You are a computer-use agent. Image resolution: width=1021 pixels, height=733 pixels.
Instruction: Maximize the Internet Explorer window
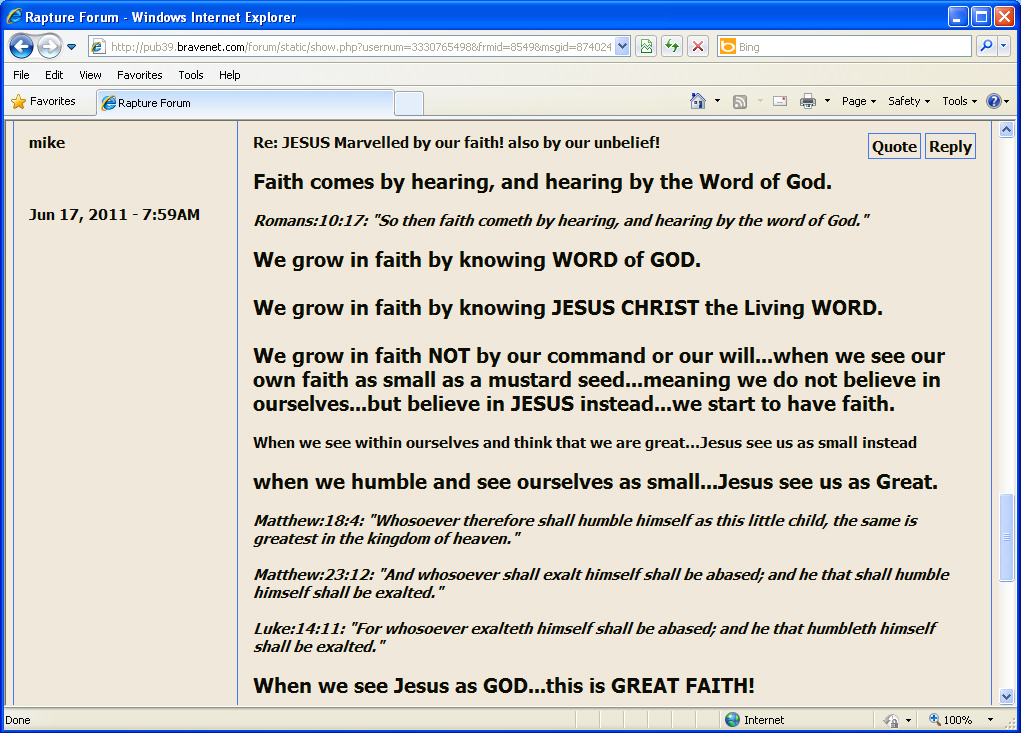(981, 17)
